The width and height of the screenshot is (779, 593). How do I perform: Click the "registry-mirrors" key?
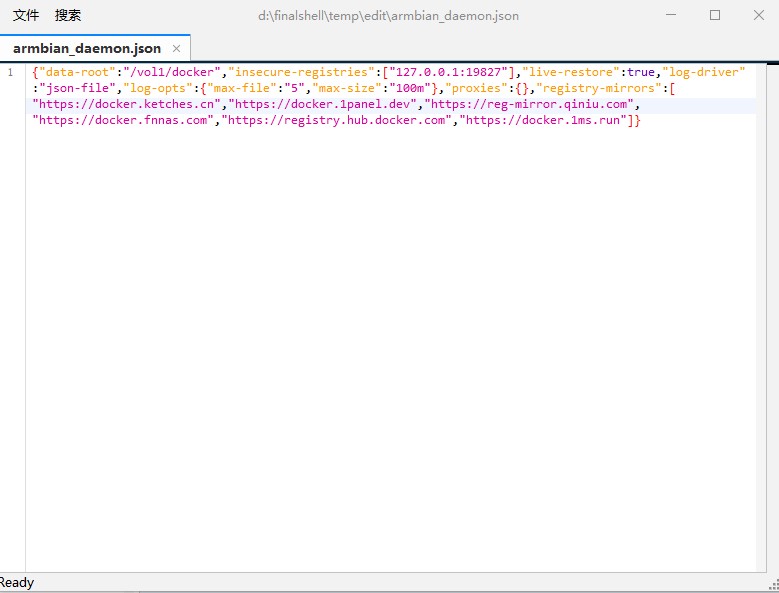point(603,88)
